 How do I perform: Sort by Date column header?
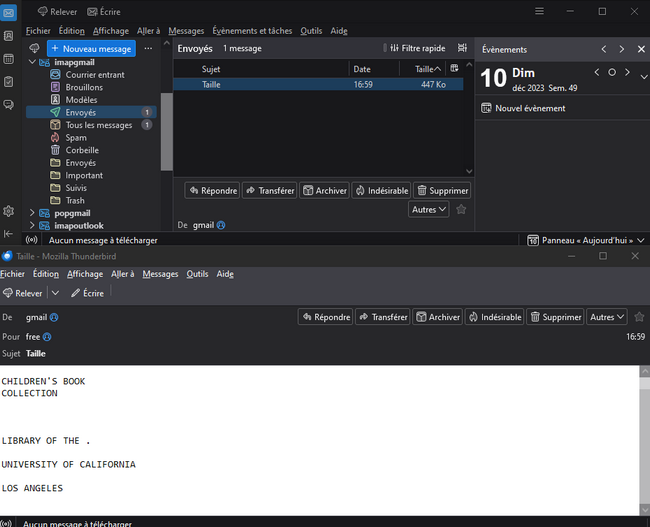click(x=374, y=69)
